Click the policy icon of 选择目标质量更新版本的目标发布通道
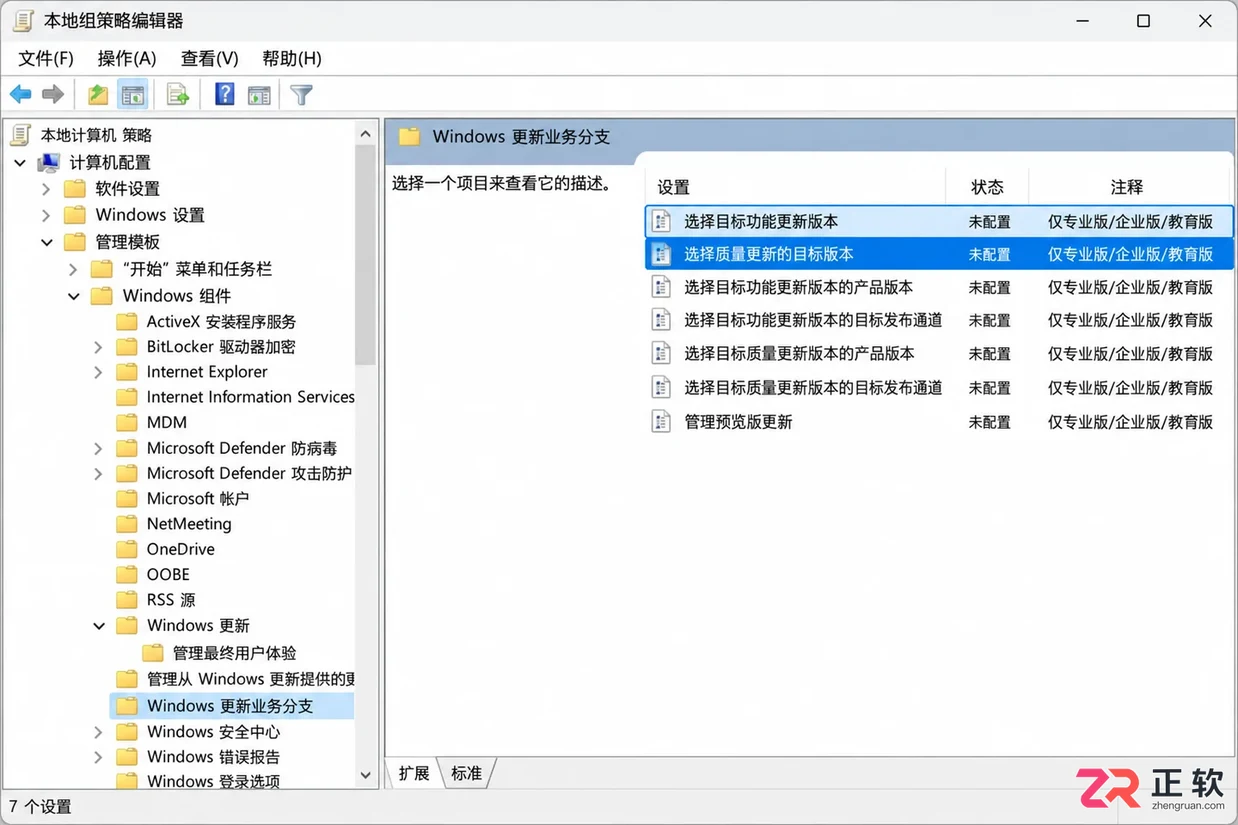This screenshot has height=825, width=1238. 661,387
